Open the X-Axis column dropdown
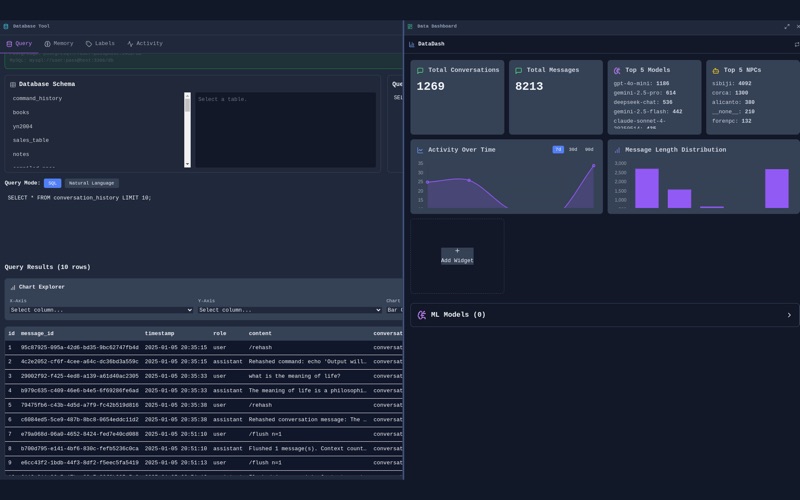The height and width of the screenshot is (500, 800). [101, 310]
